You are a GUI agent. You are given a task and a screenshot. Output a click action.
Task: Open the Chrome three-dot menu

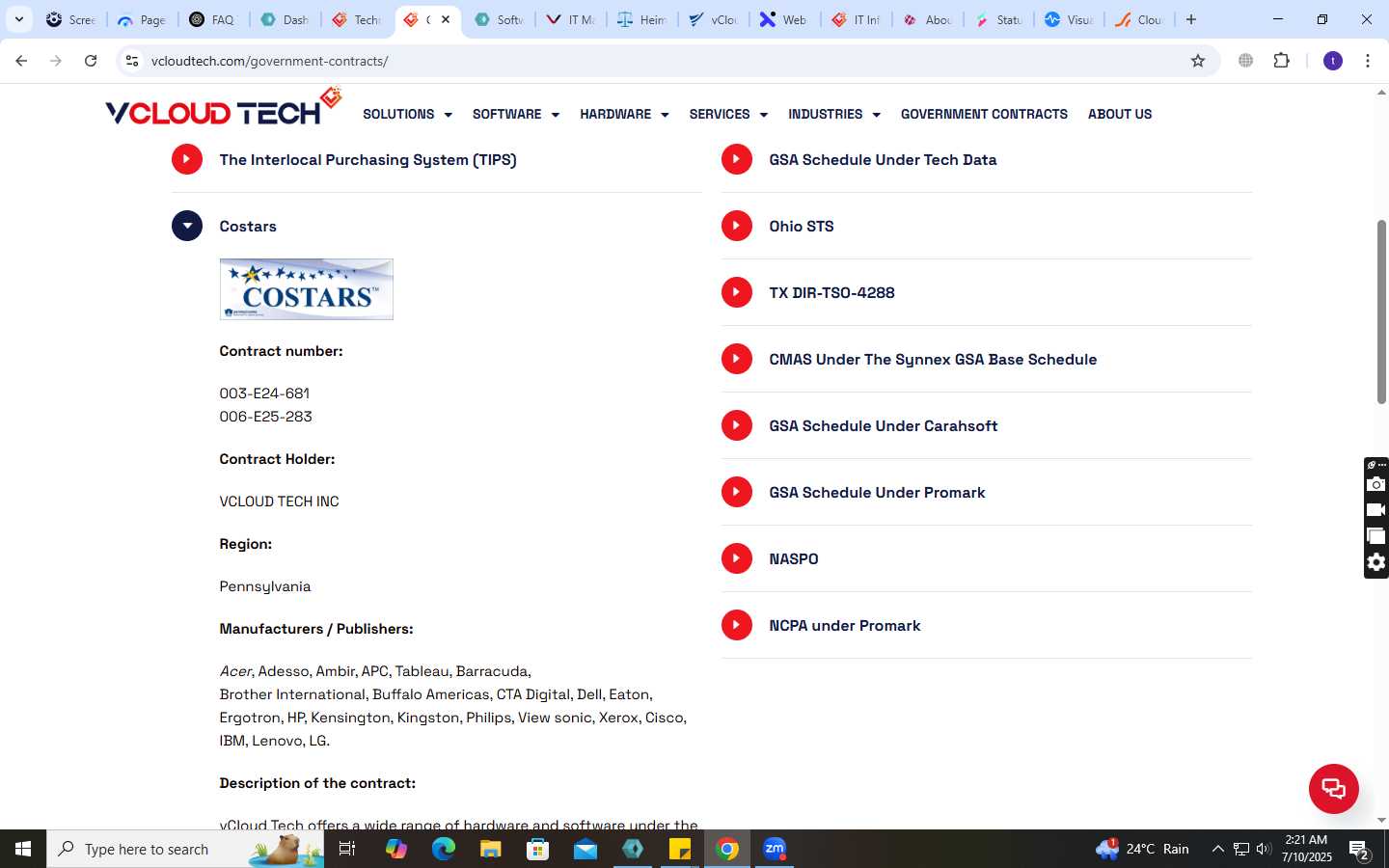(x=1368, y=61)
